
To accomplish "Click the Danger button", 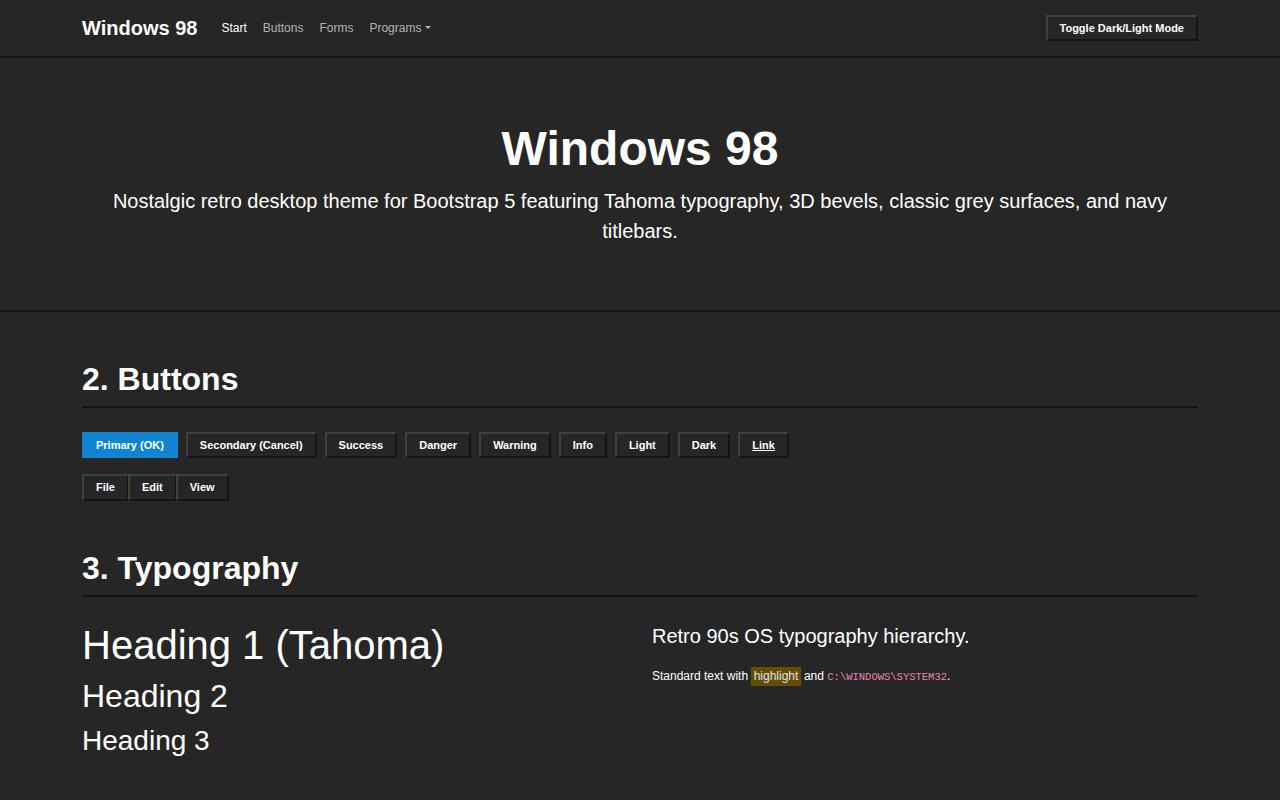I will (x=438, y=445).
